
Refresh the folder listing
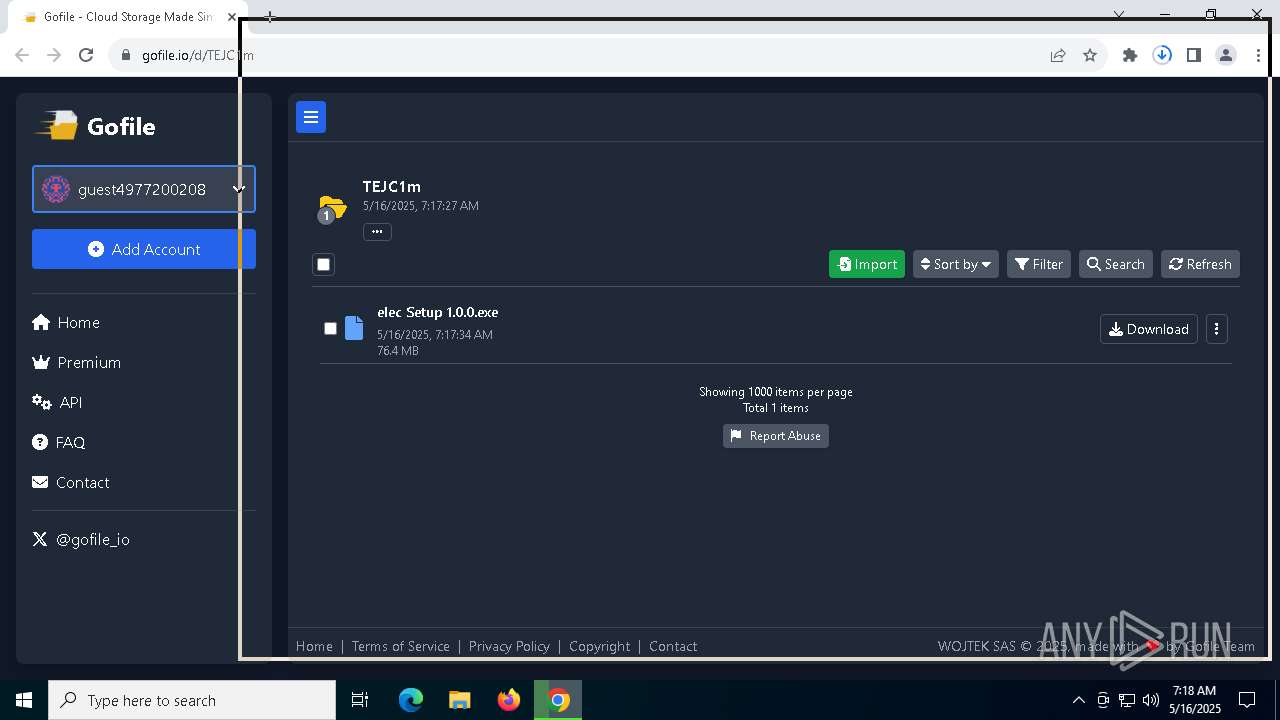click(x=1200, y=264)
